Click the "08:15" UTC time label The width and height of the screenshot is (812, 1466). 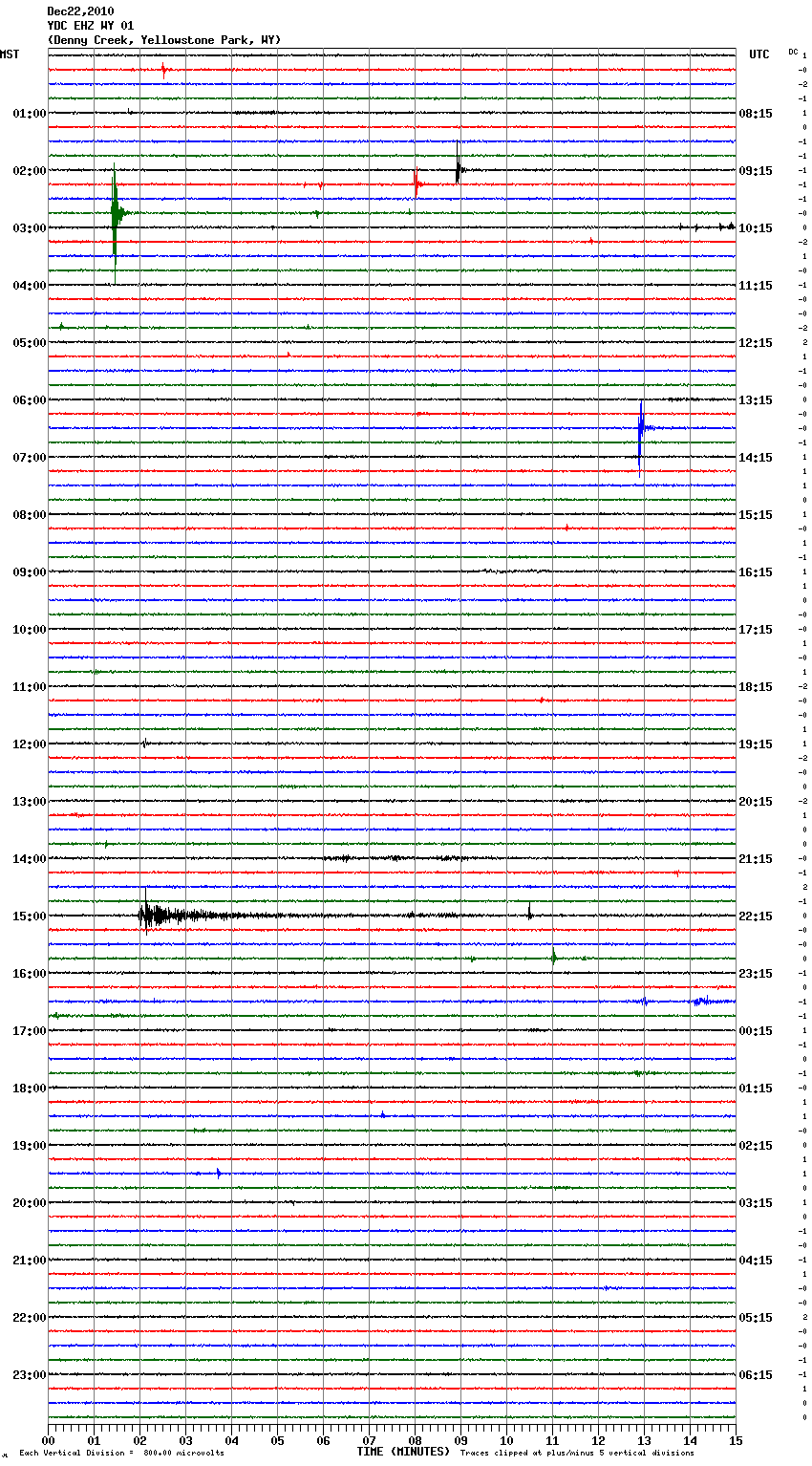tap(756, 114)
